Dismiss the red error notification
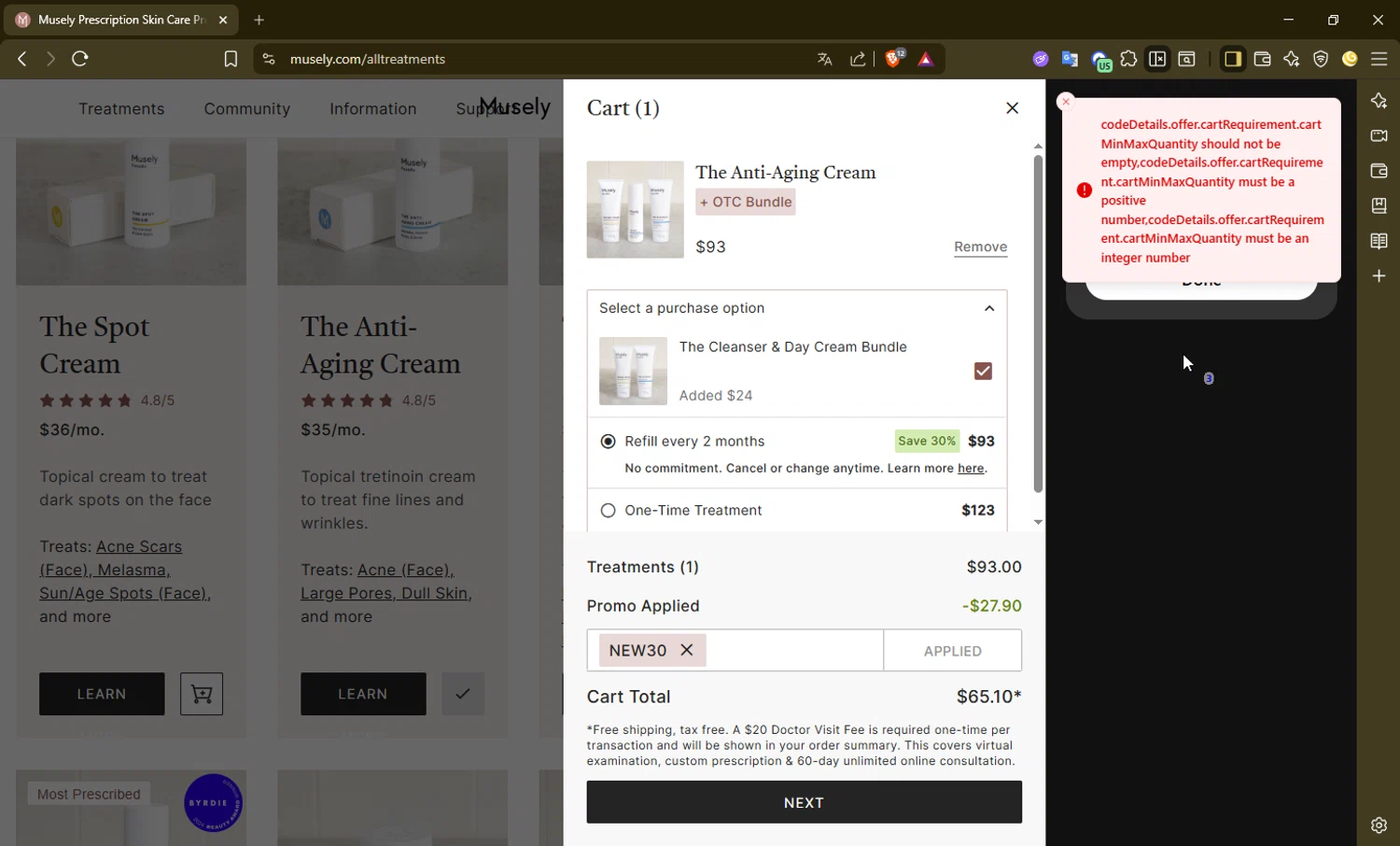This screenshot has height=846, width=1400. [1066, 101]
